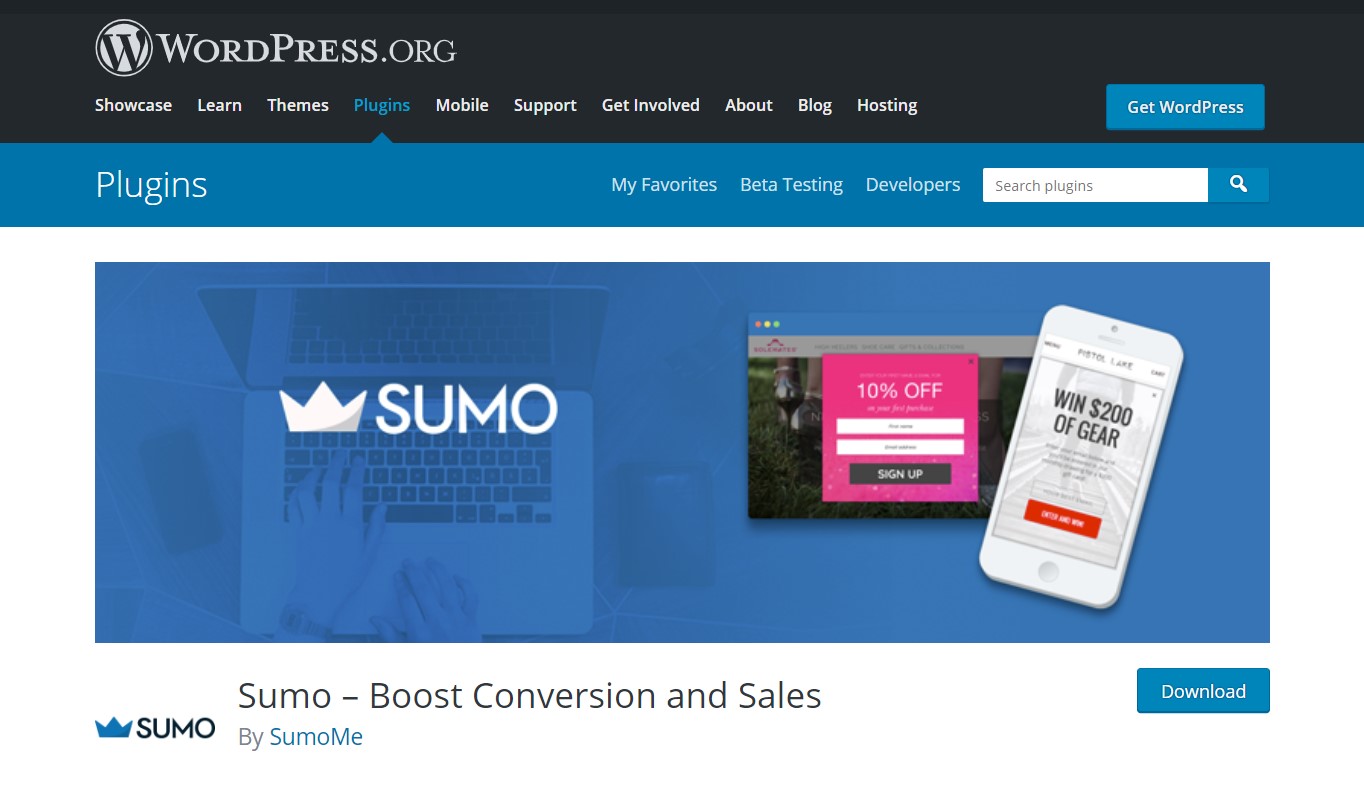Click the Sumo crown logo in banner

pos(418,408)
